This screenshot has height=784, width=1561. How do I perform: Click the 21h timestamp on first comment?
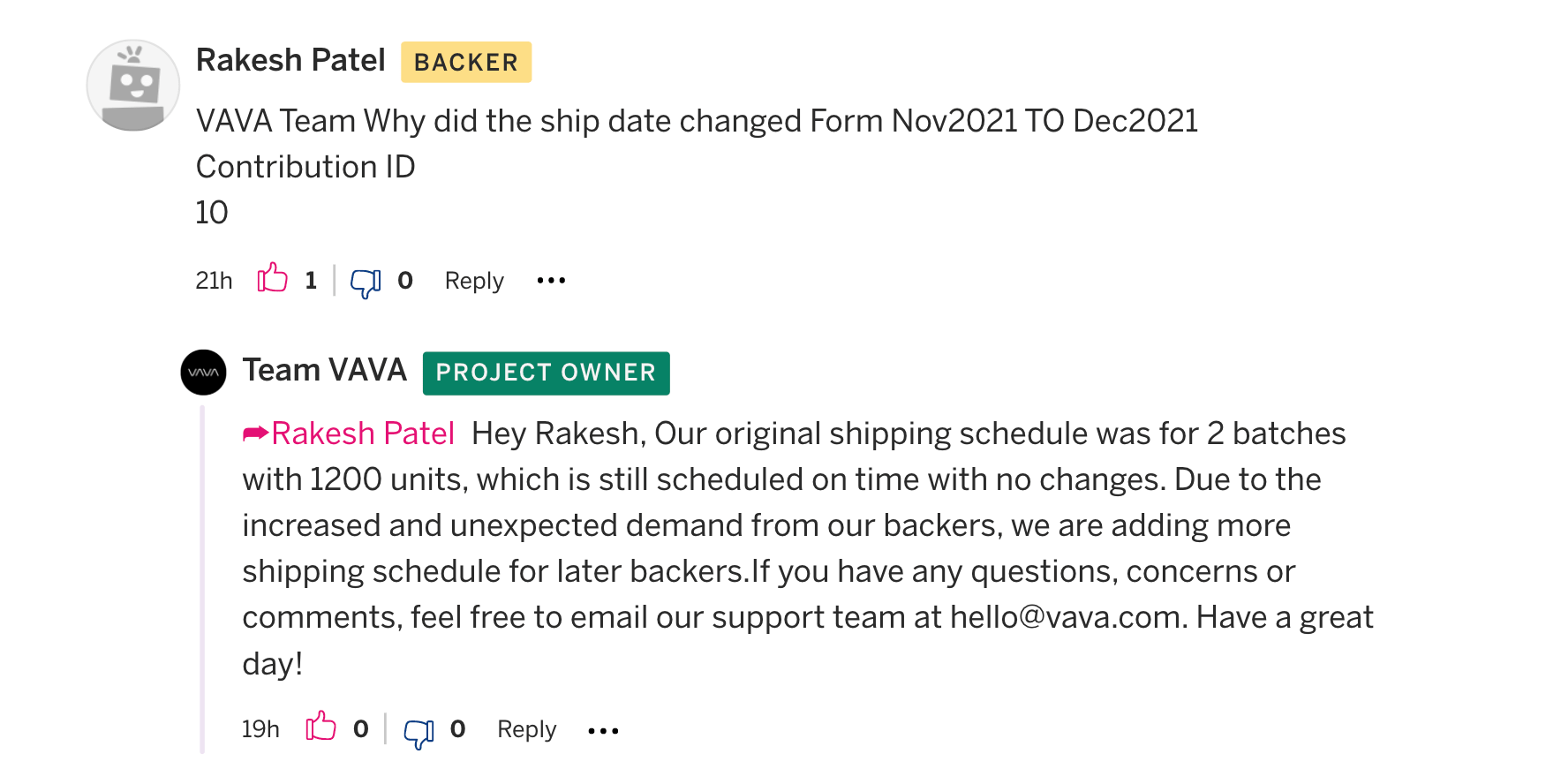tap(214, 281)
